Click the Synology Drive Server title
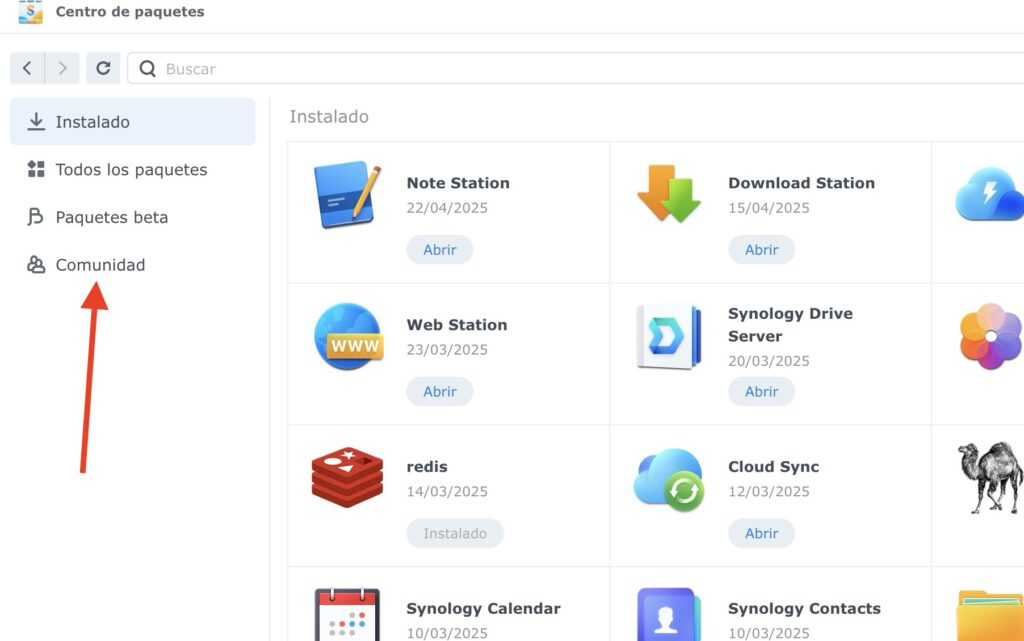Screen dimensions: 1024x641 coord(790,324)
